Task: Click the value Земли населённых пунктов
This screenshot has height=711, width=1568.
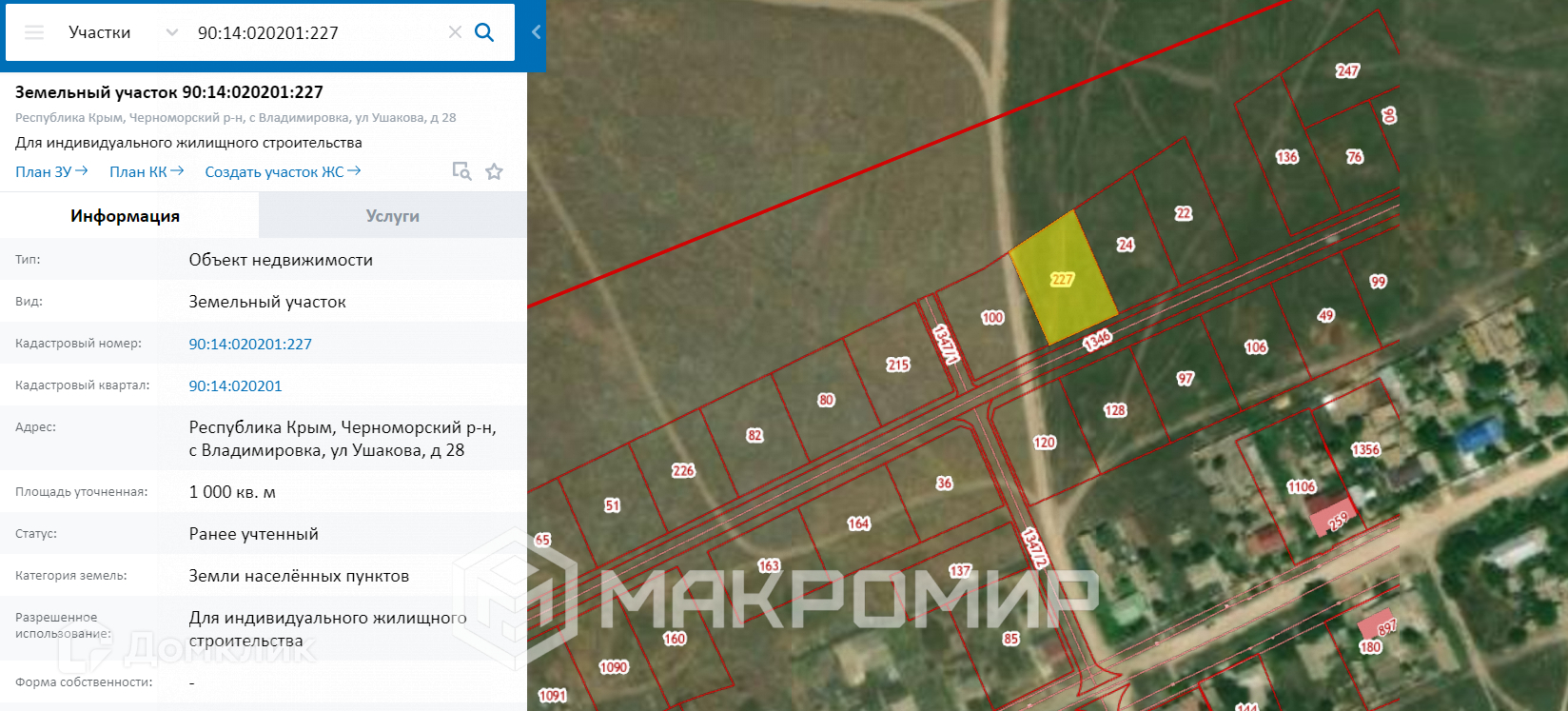Action: [299, 576]
